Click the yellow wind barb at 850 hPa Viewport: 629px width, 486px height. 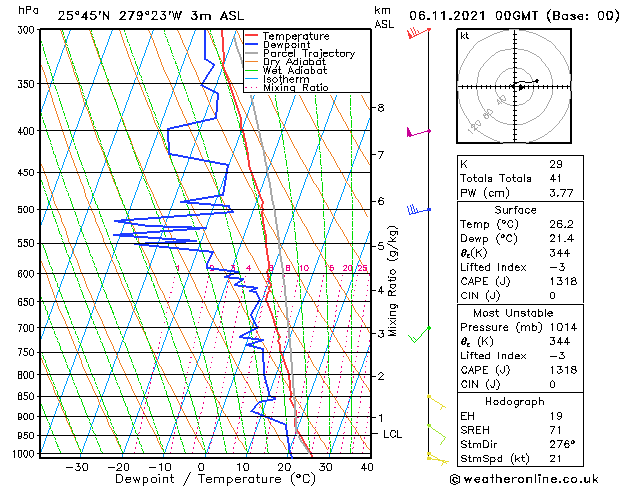(436, 402)
